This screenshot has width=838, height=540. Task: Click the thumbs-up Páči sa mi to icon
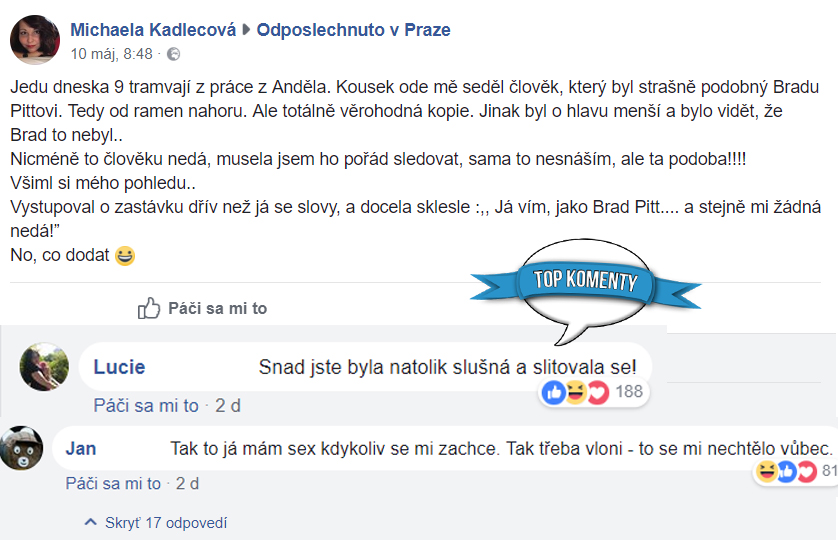pyautogui.click(x=149, y=308)
